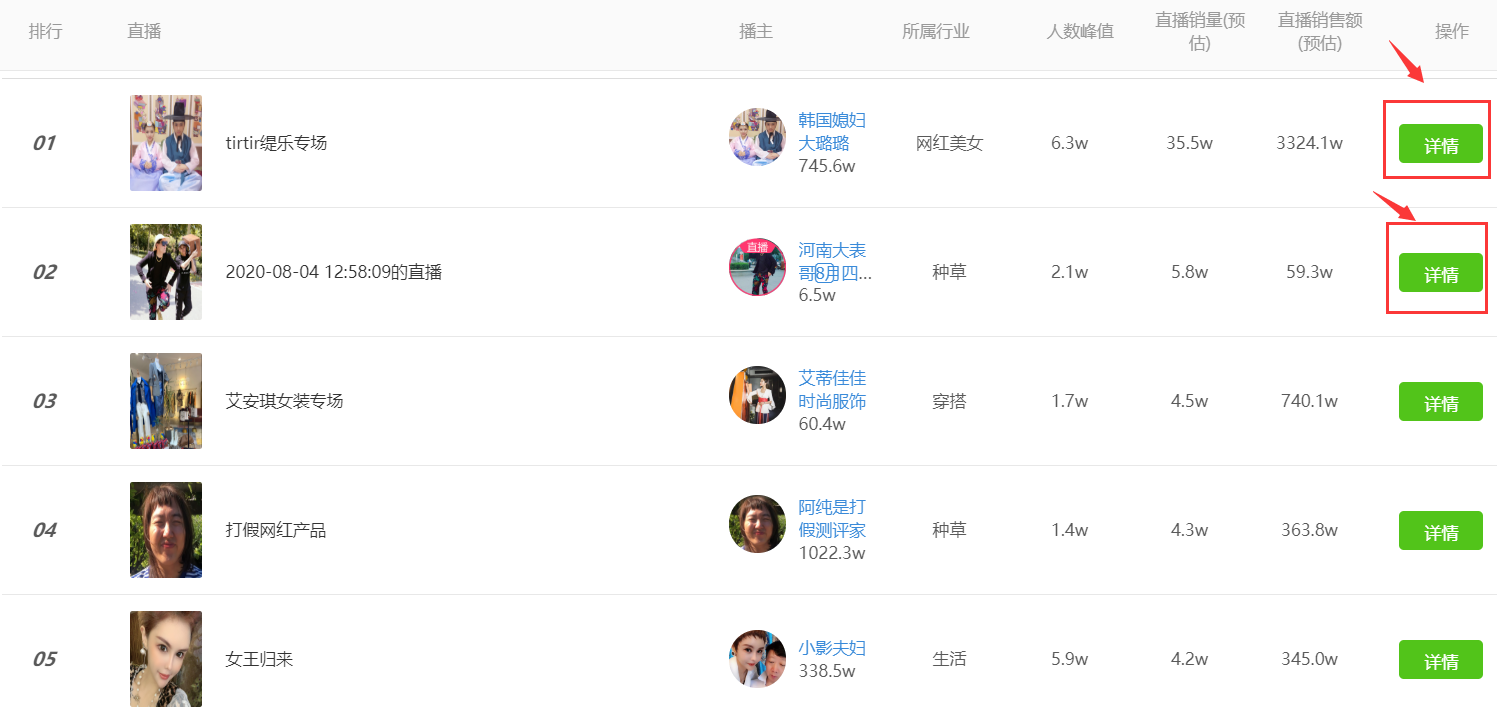Click tirtir缇乐专场 cover thumbnail
This screenshot has height=723, width=1497.
click(166, 143)
